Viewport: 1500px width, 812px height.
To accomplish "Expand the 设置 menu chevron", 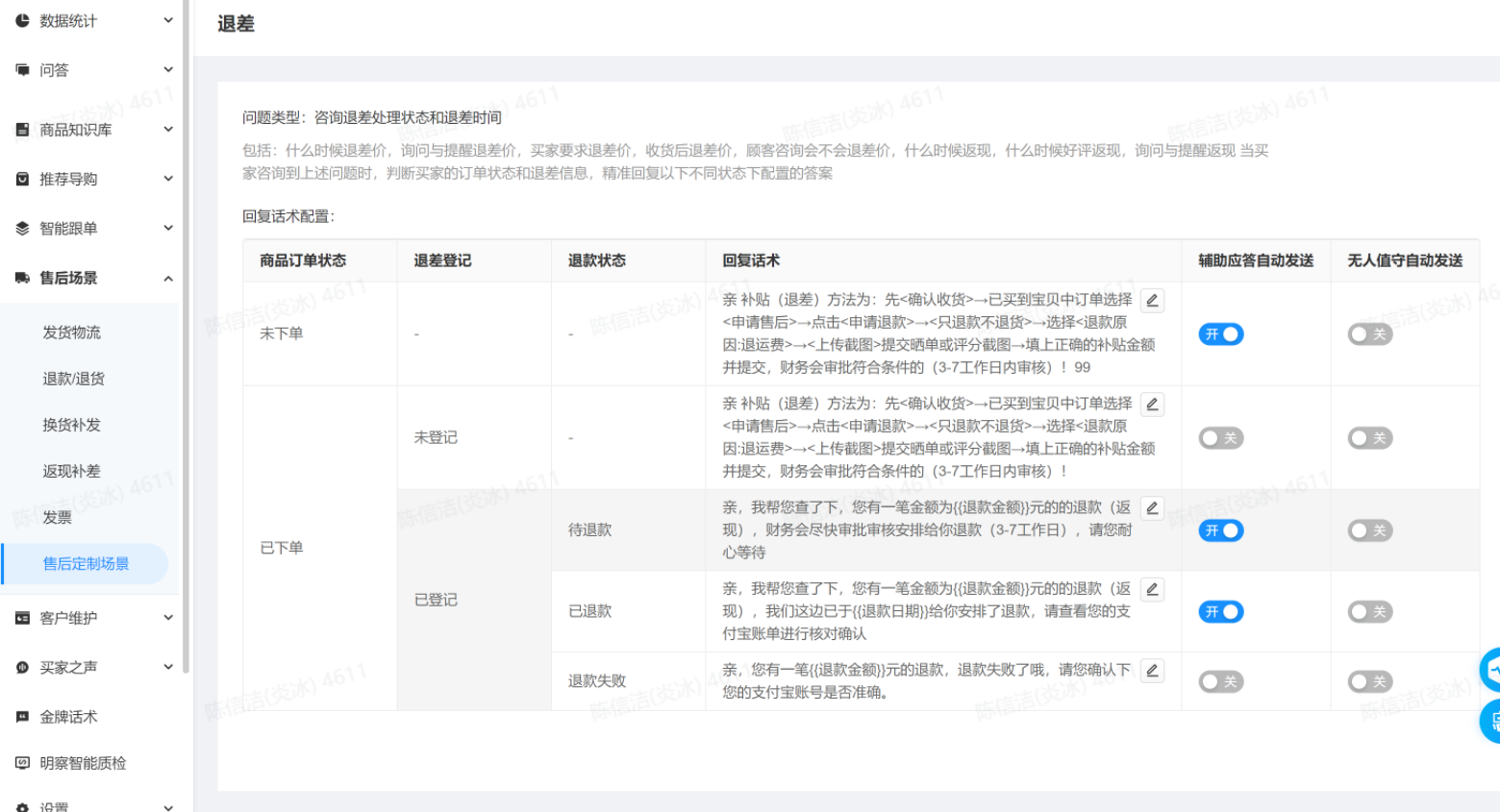I will coord(168,807).
